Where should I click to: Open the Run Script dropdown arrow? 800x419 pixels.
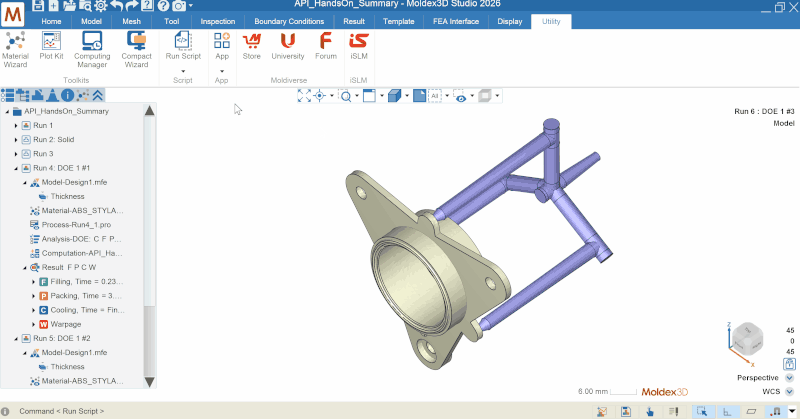tap(182, 70)
